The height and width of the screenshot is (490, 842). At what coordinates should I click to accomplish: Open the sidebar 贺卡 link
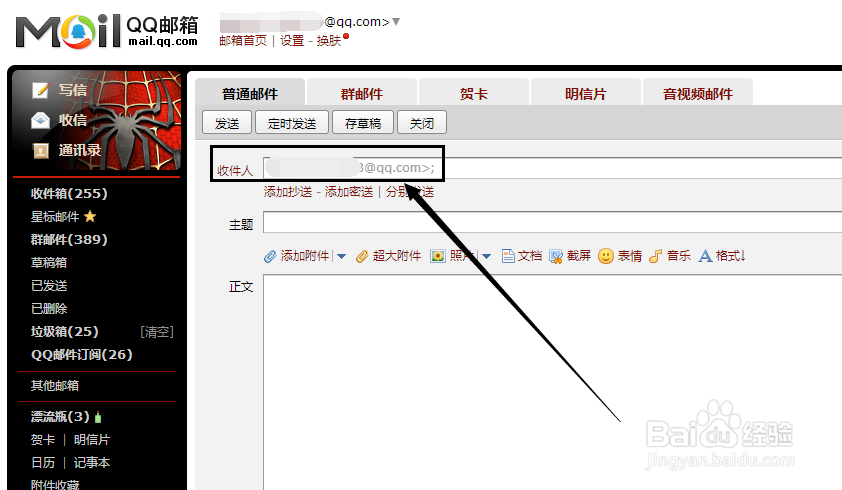click(x=43, y=440)
